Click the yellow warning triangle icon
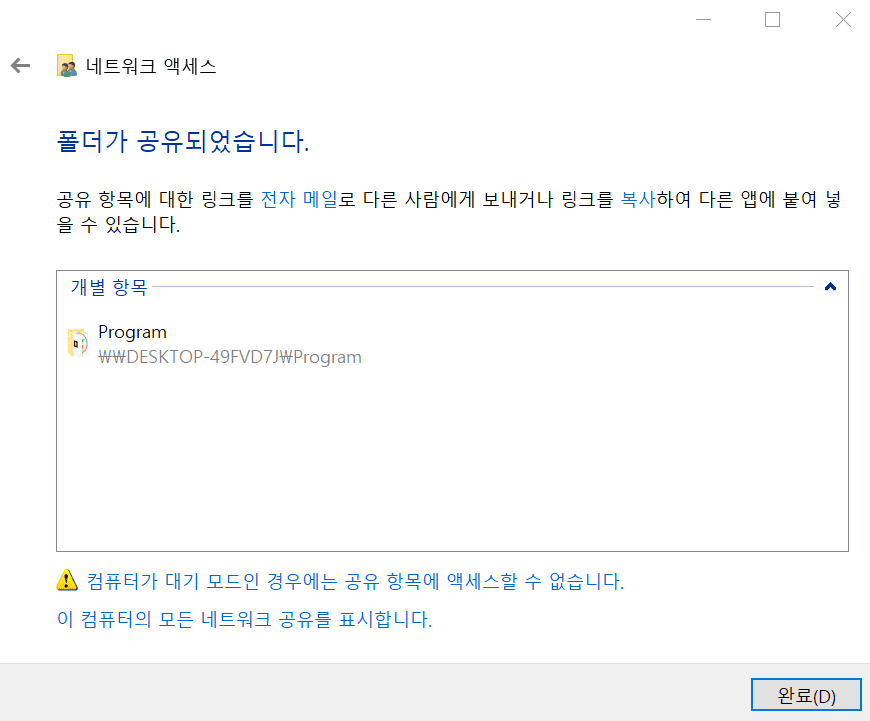870x721 pixels. (66, 580)
